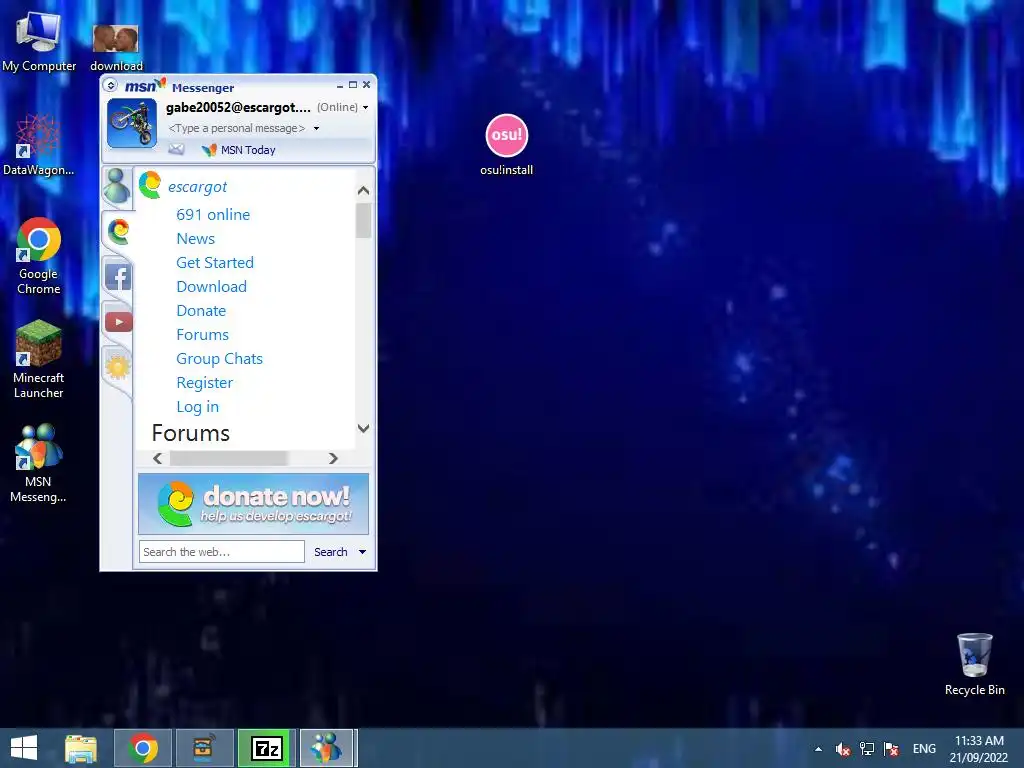The height and width of the screenshot is (768, 1024).
Task: Show hidden system tray icons
Action: 818,749
